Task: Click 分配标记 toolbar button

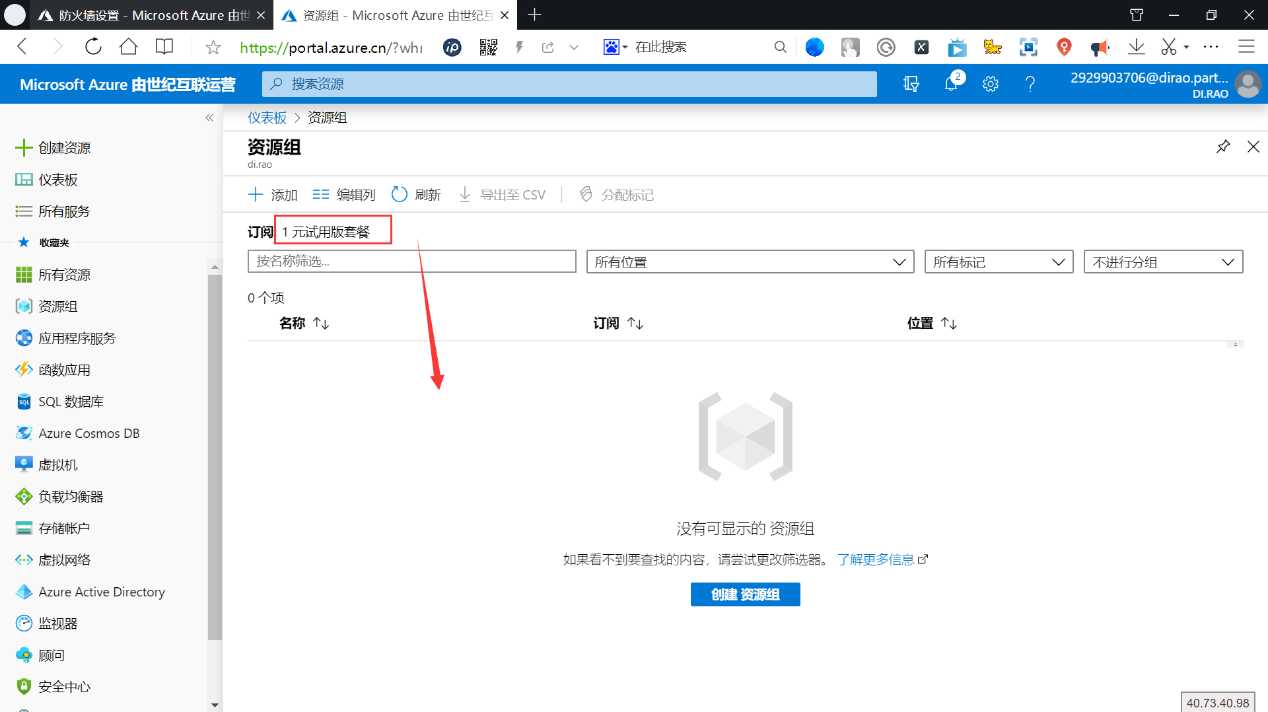Action: pos(616,195)
